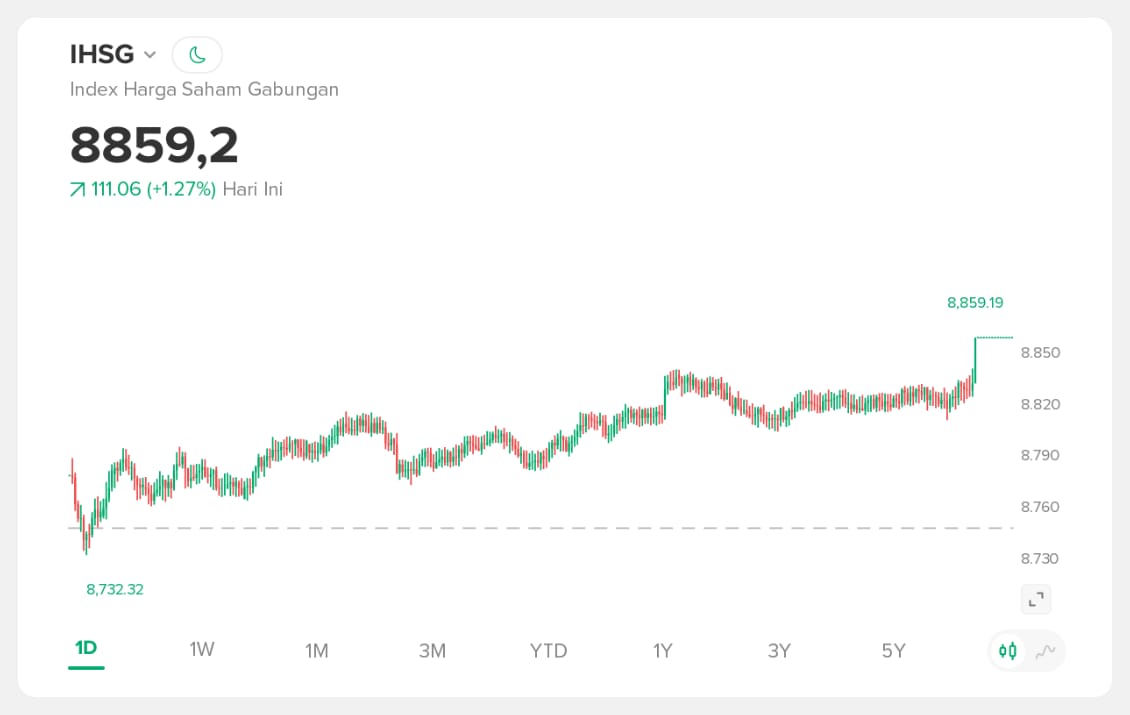Click the 8,732.32 low price label

coord(115,589)
